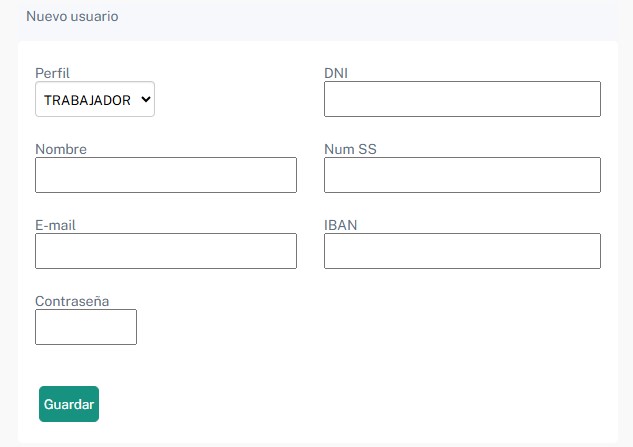Click the Perfil label text
This screenshot has width=633, height=447.
[52, 73]
